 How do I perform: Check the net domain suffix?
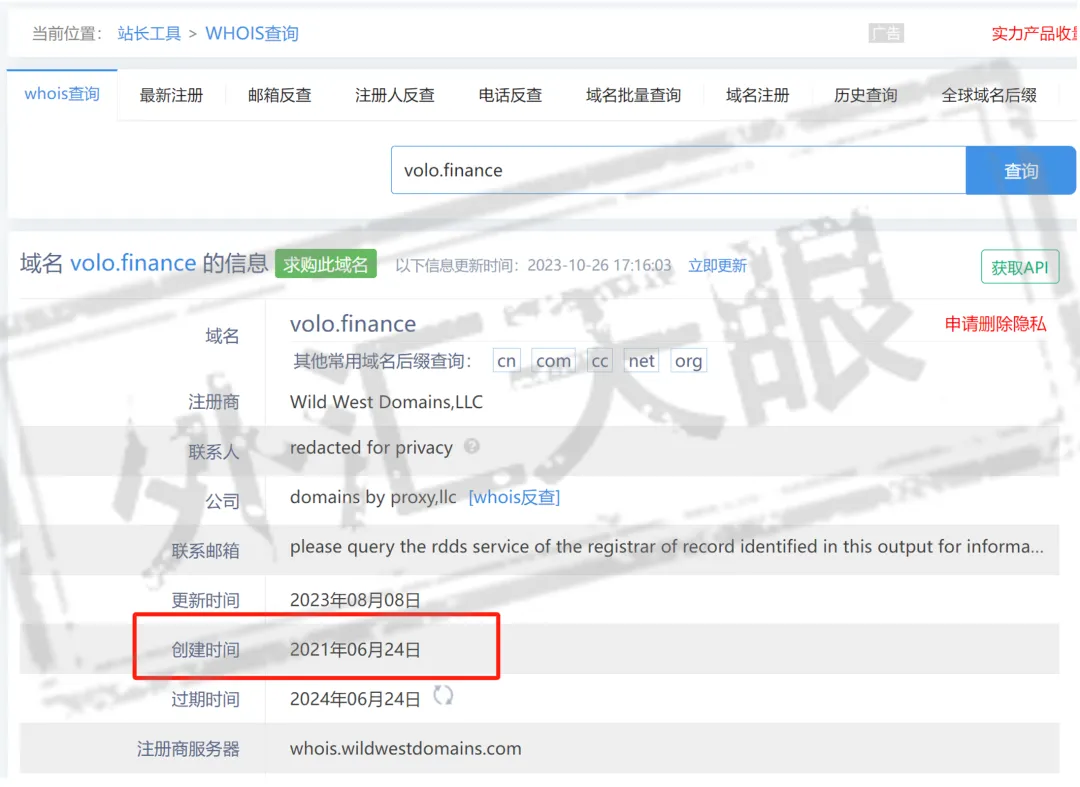(x=641, y=361)
